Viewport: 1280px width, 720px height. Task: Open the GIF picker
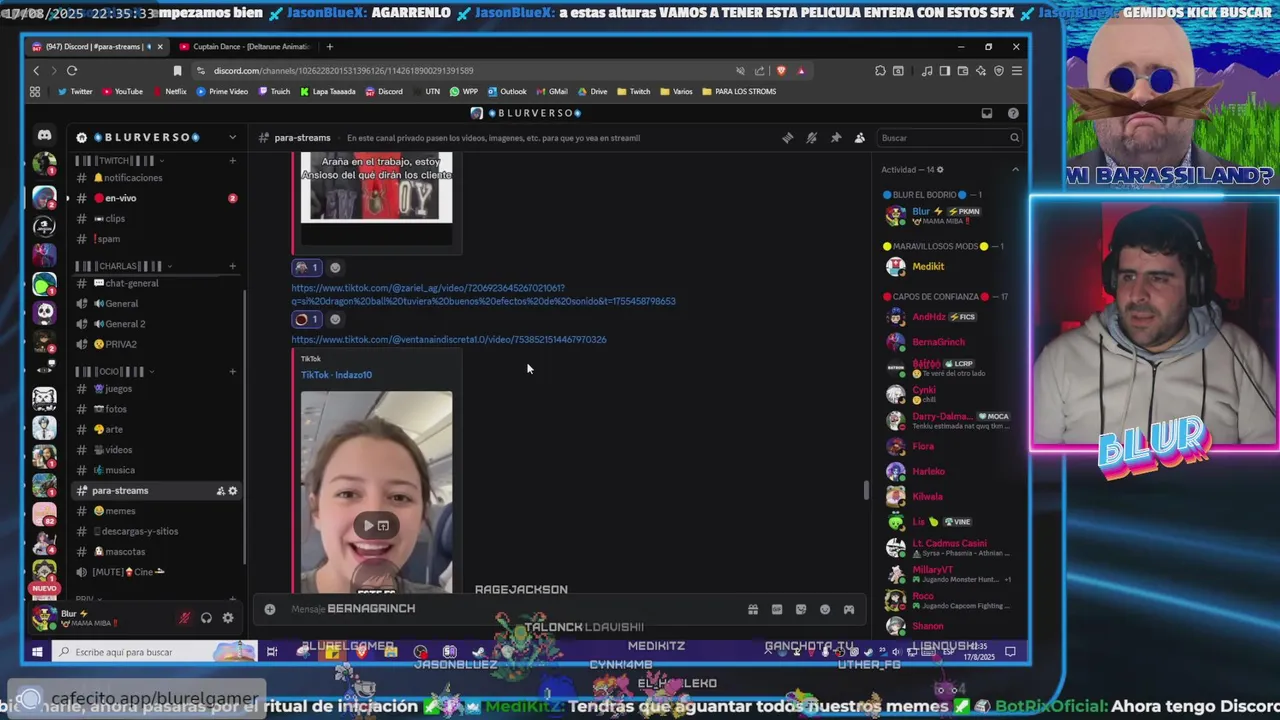[777, 609]
